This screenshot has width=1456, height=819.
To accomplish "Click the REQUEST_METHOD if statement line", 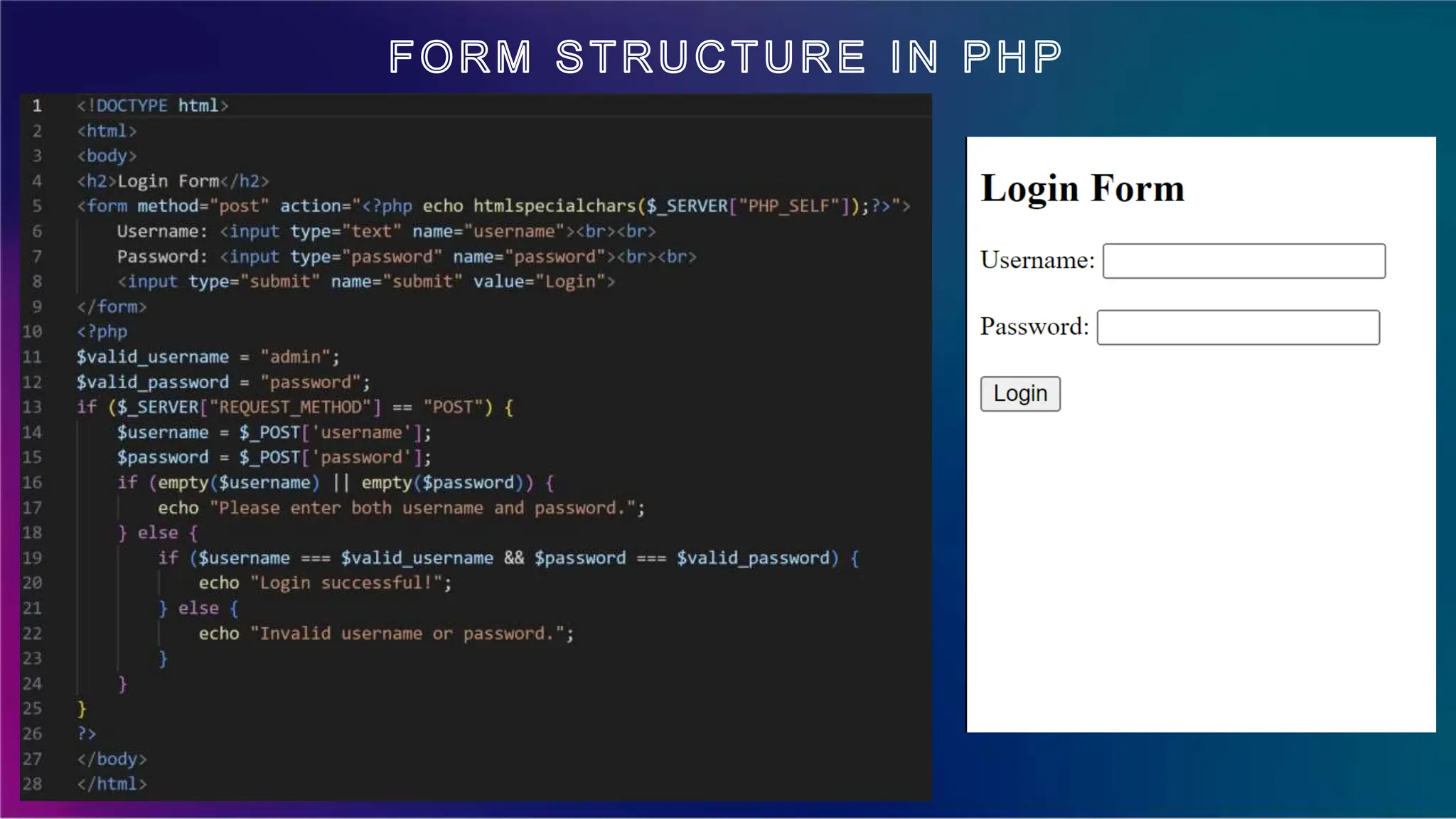I will point(295,407).
